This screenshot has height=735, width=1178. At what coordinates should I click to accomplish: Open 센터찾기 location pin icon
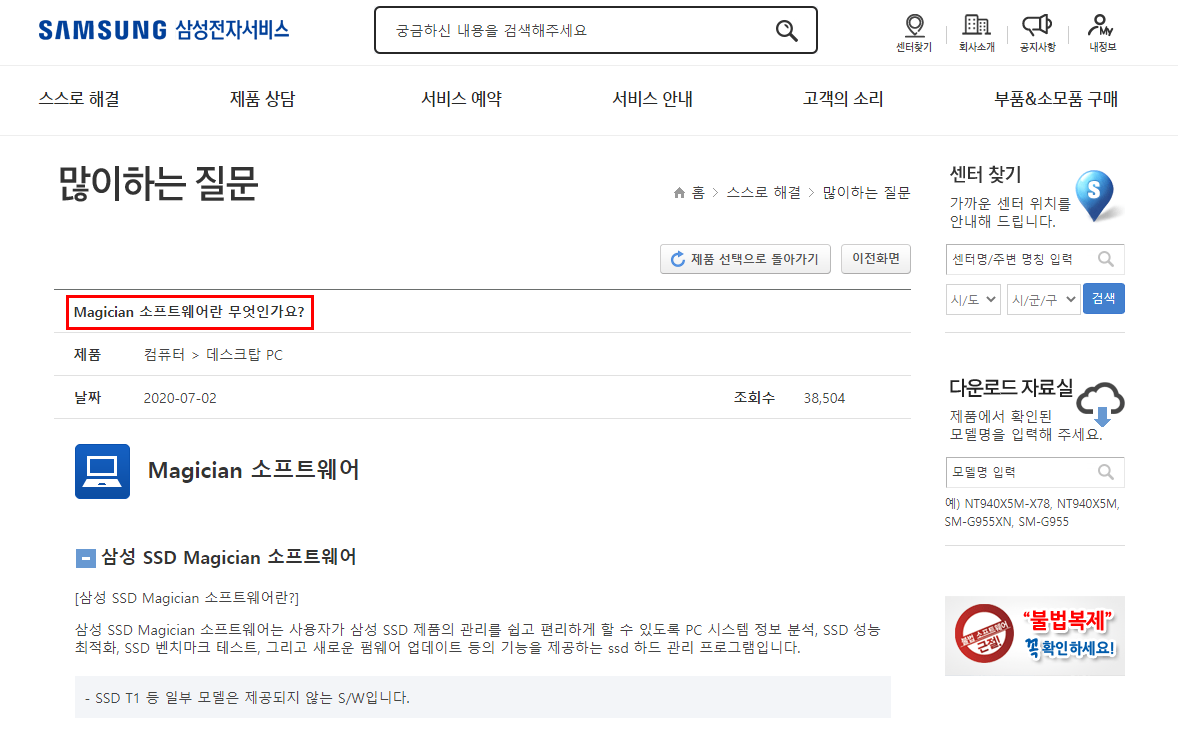914,26
